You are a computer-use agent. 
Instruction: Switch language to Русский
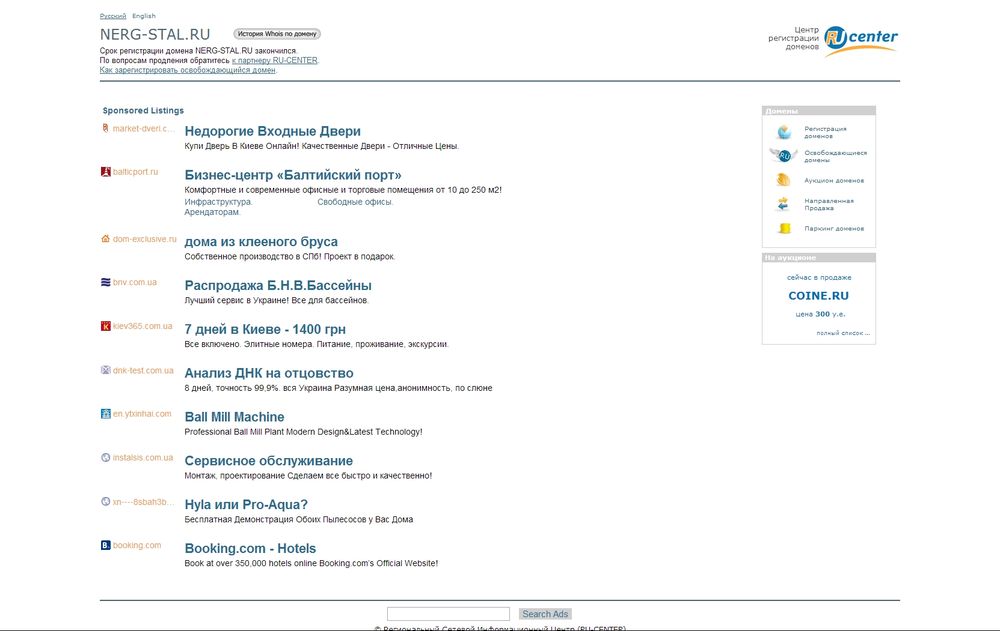tap(113, 16)
